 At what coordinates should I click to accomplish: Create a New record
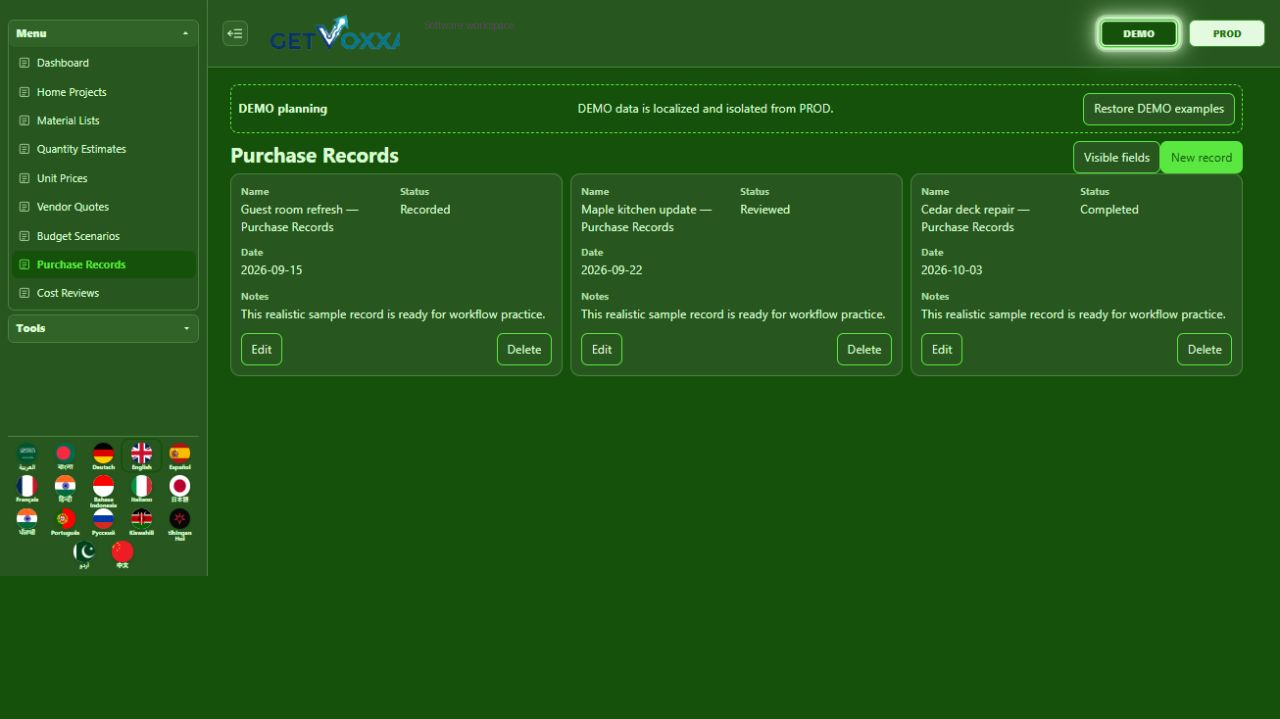pyautogui.click(x=1201, y=157)
